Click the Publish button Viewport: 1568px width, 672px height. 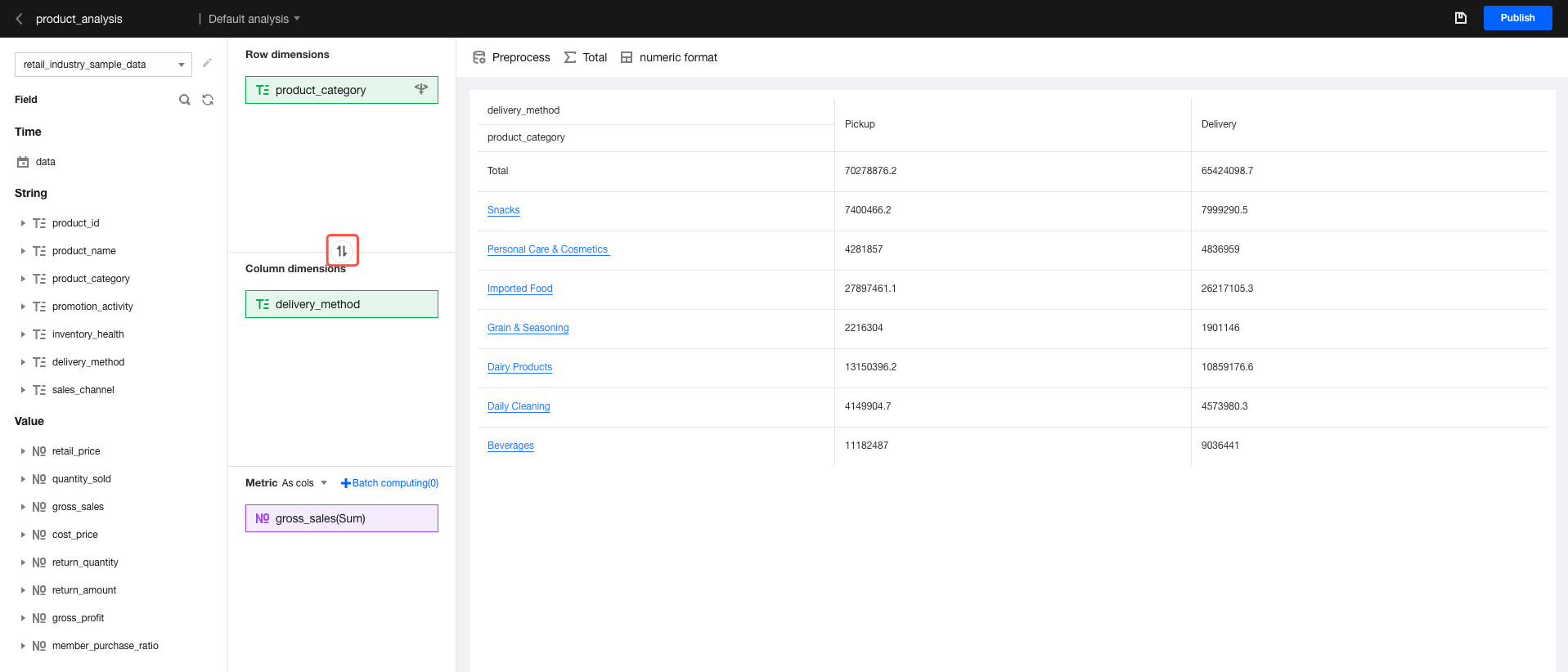click(1517, 18)
